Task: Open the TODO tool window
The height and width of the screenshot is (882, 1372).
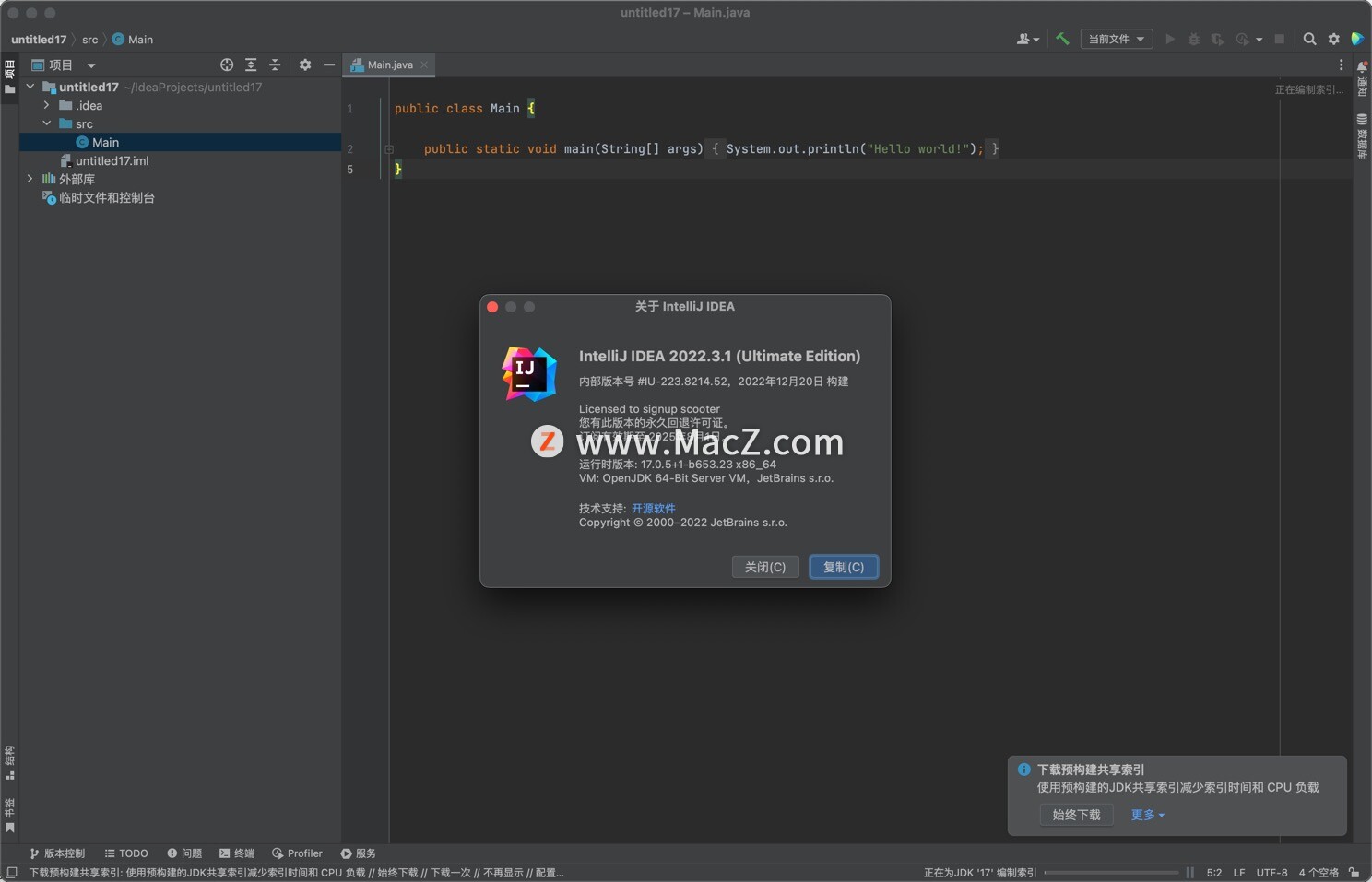Action: click(126, 853)
